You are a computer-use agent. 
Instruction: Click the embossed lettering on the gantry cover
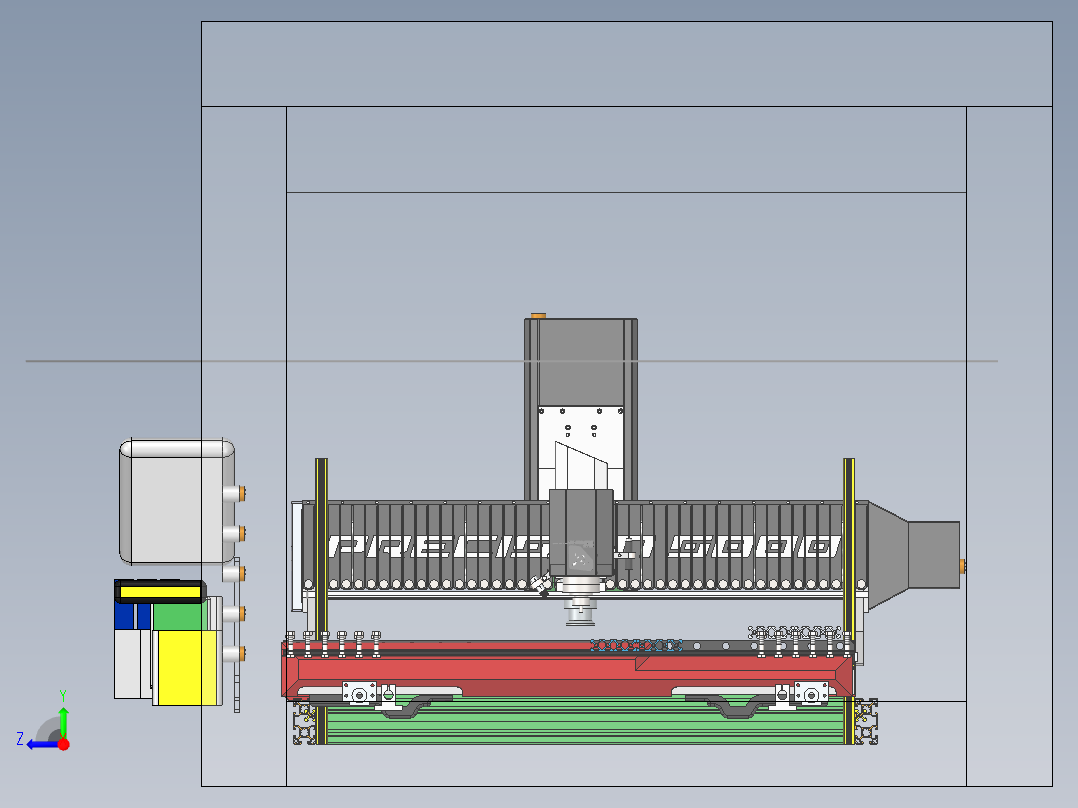pyautogui.click(x=584, y=547)
